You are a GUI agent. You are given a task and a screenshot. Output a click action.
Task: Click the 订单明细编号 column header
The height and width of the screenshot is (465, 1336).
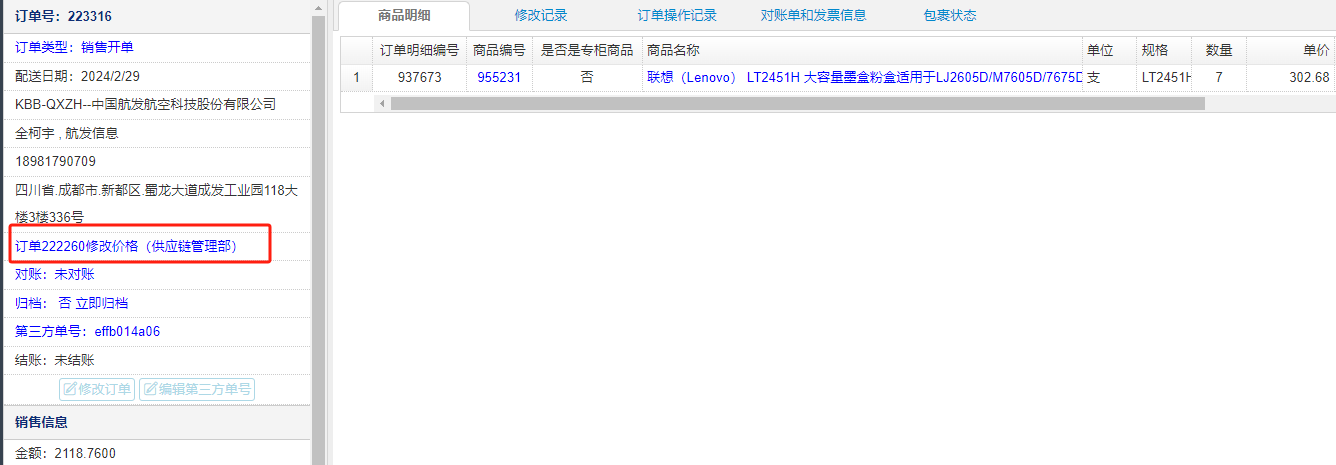(x=419, y=50)
